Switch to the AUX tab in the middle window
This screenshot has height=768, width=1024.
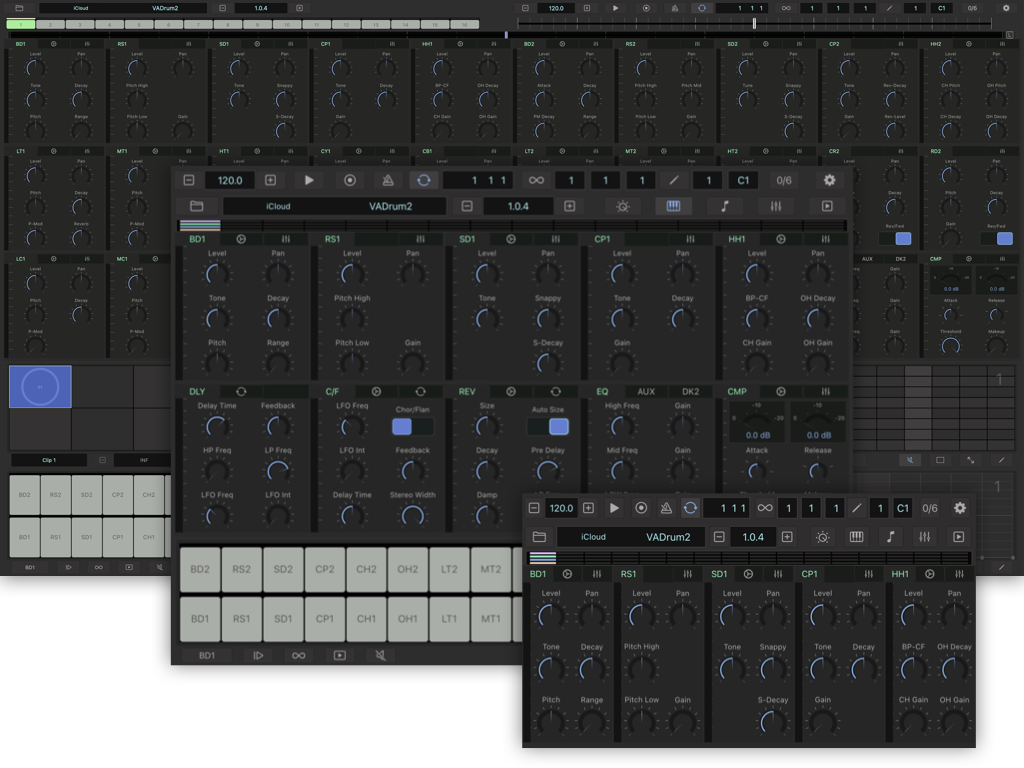[646, 391]
